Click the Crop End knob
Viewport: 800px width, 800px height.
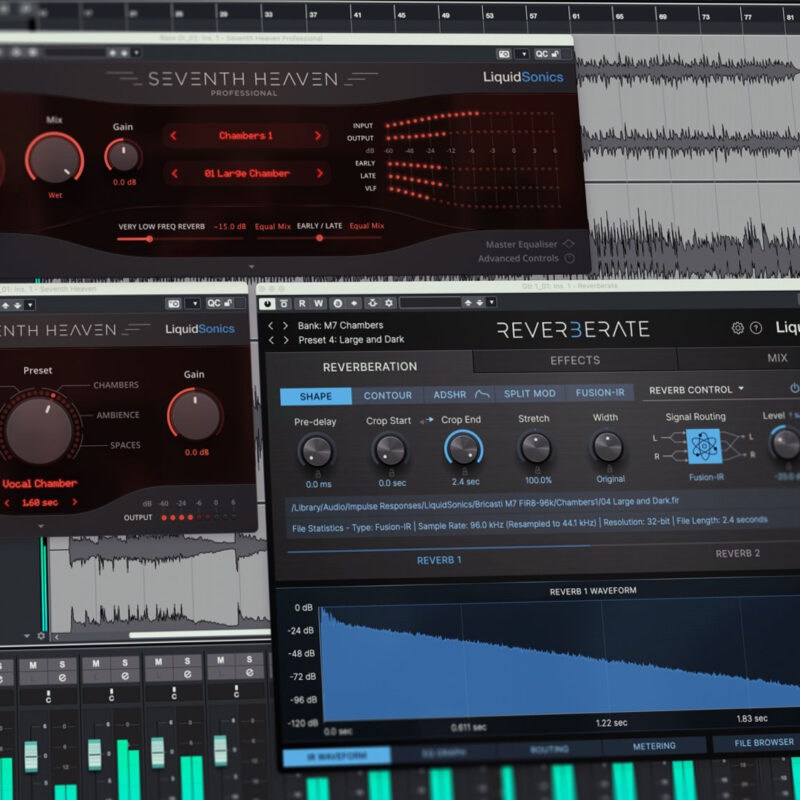tap(464, 449)
